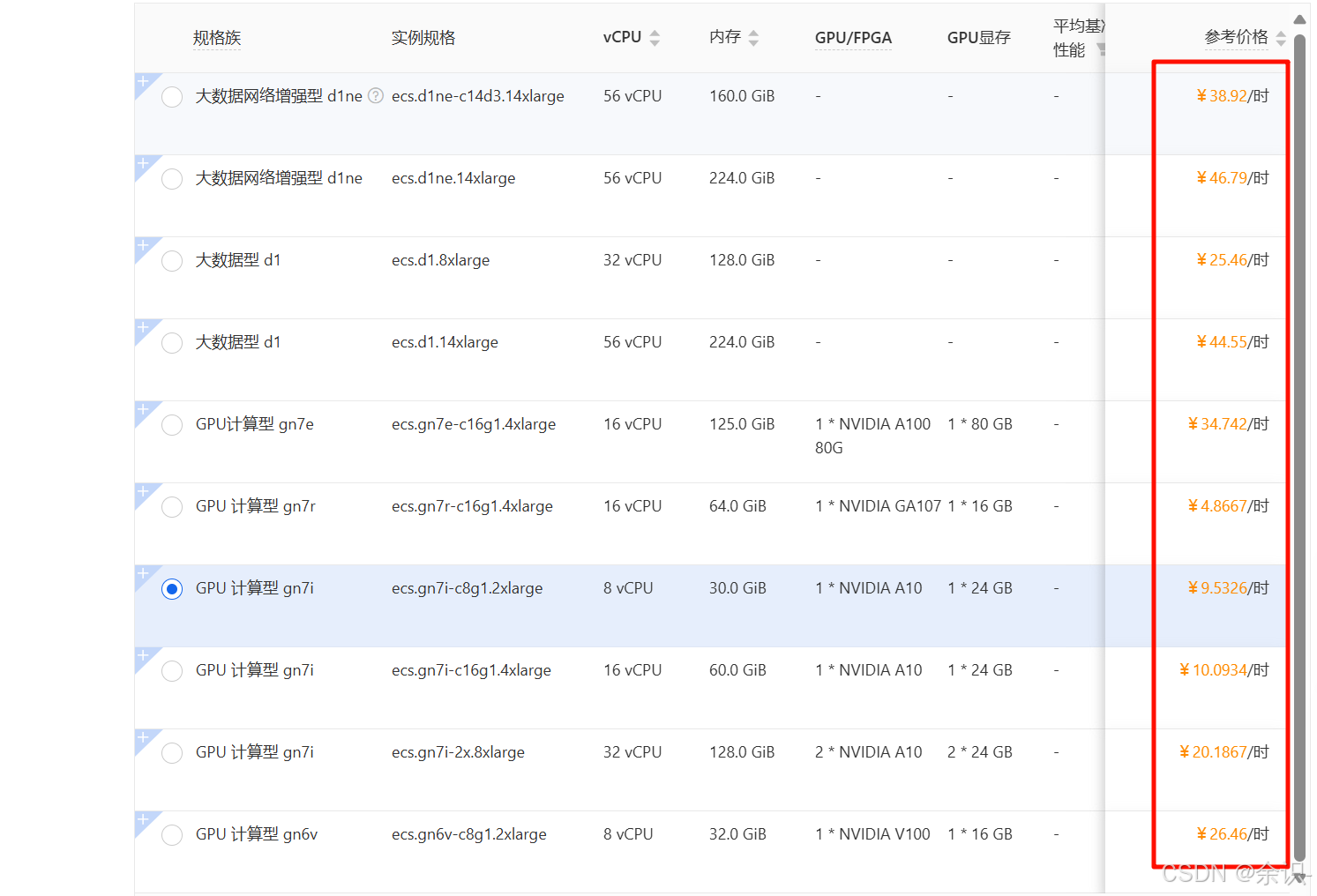Click price ¥26.46/时

pos(1232,834)
